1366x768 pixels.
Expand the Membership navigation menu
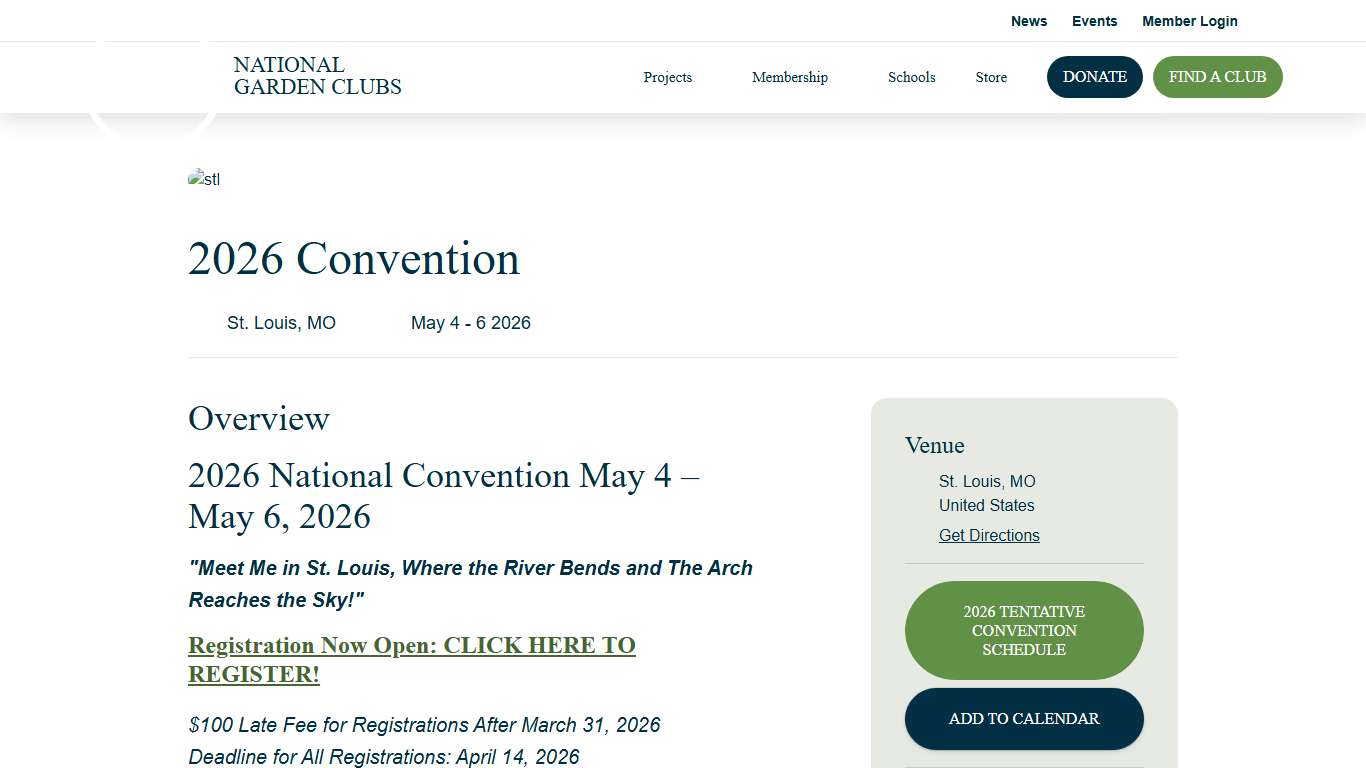click(789, 77)
